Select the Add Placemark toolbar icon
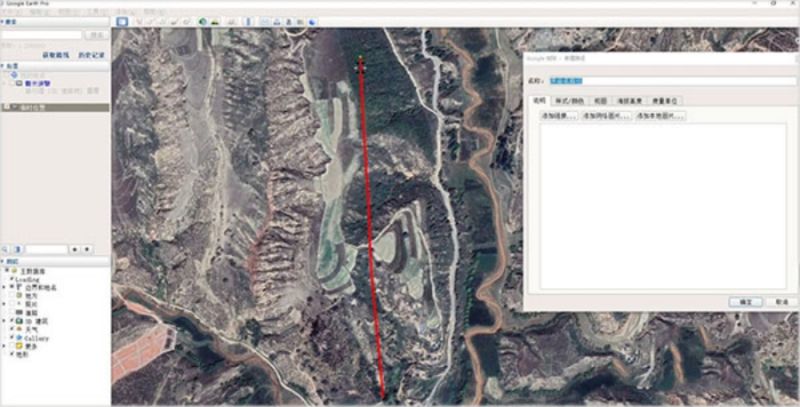Image resolution: width=800 pixels, height=407 pixels. coord(139,21)
